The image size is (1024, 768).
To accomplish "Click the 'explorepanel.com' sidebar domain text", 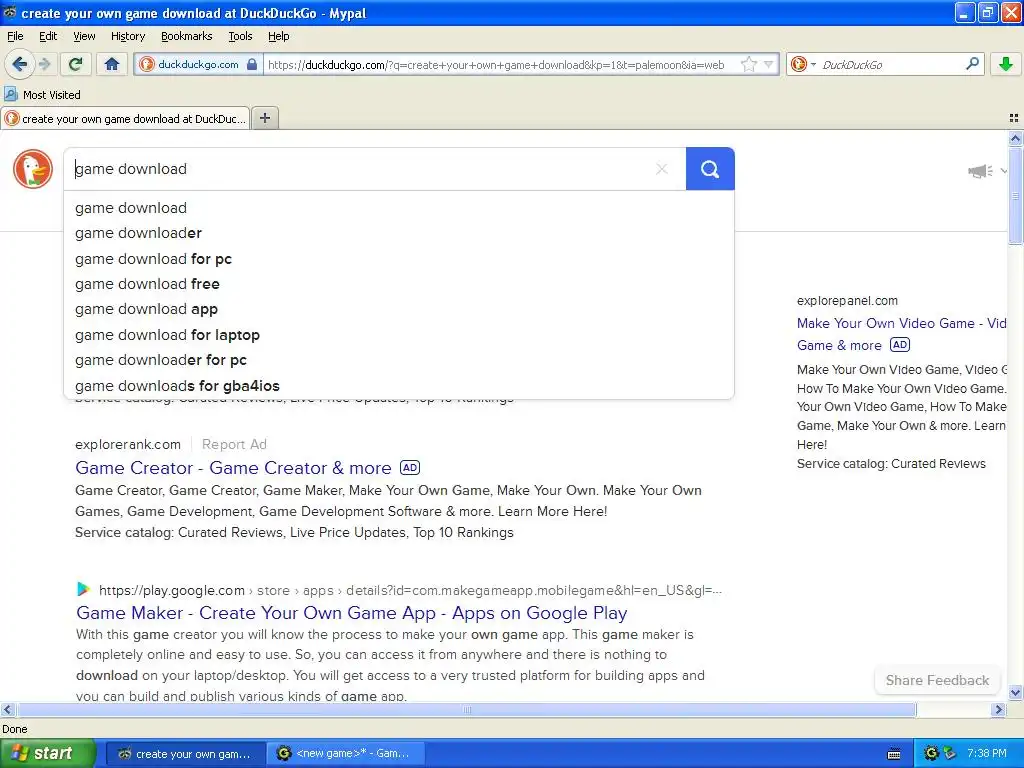I will tap(847, 300).
